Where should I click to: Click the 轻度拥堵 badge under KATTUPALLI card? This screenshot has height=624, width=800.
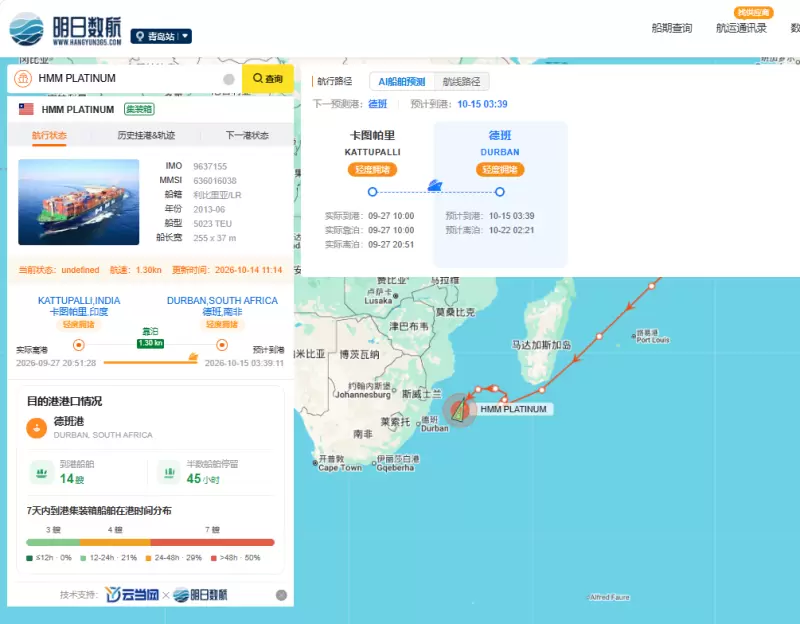[372, 169]
